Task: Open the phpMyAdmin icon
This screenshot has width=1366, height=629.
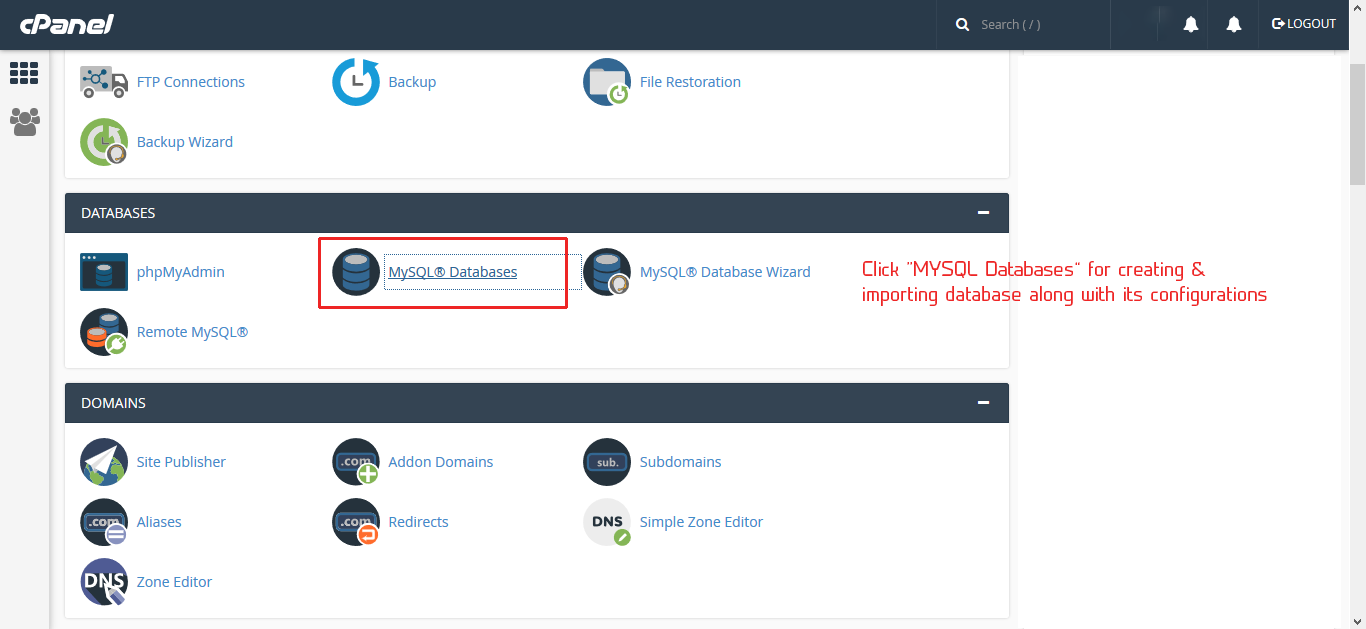Action: (104, 272)
